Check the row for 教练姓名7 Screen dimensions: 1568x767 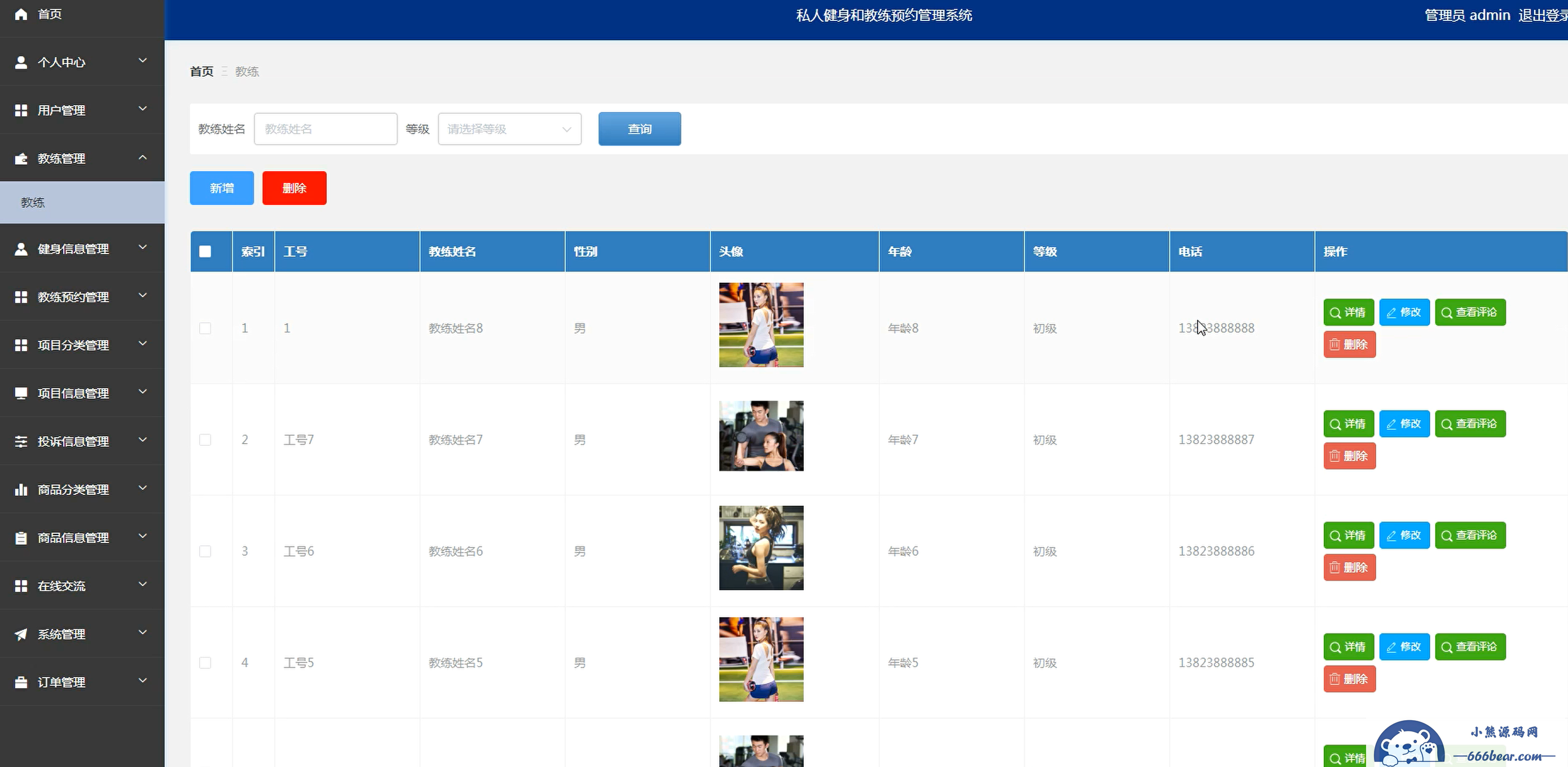click(x=205, y=439)
